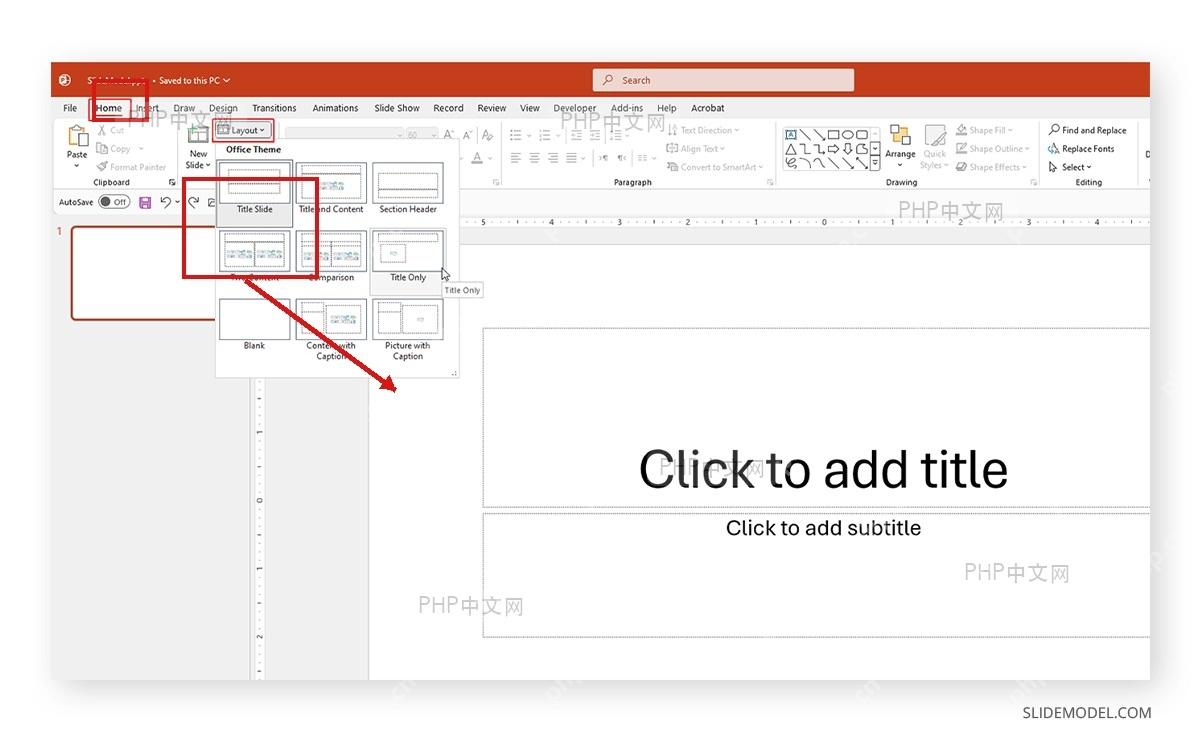Image resolution: width=1200 pixels, height=743 pixels.
Task: Open the File tab
Action: point(70,108)
